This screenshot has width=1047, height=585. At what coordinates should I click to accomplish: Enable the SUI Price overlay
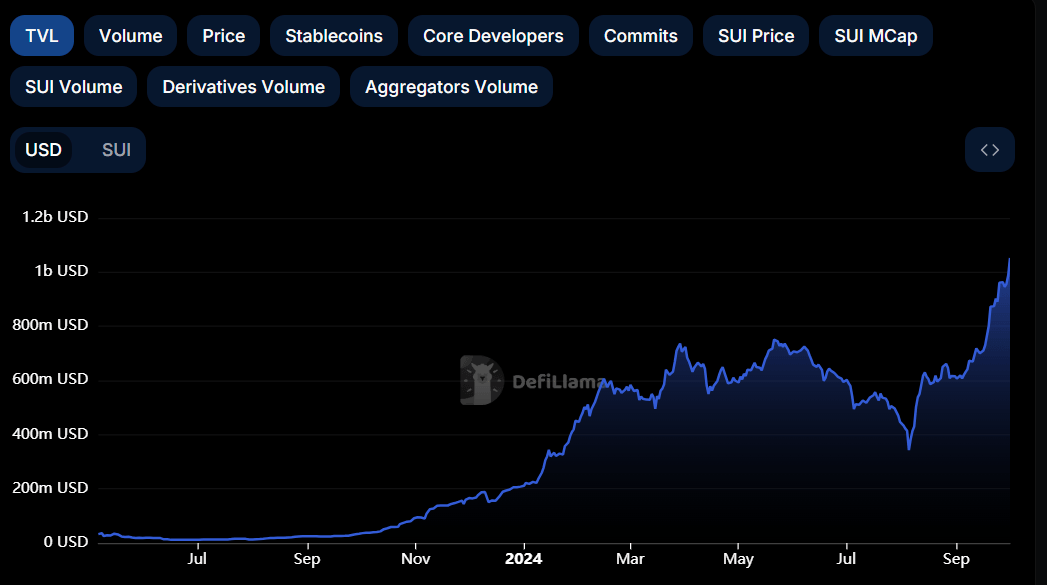[x=755, y=35]
